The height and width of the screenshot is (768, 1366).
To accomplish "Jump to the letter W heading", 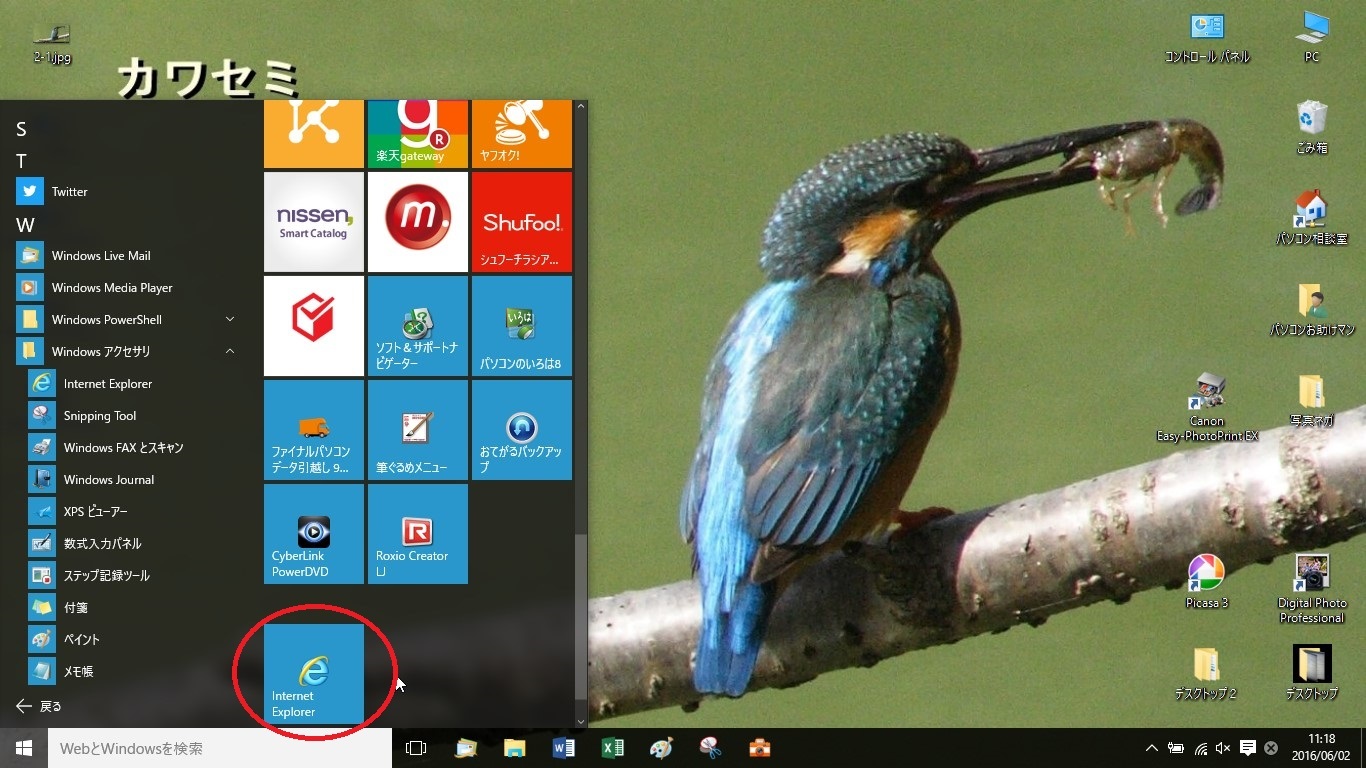I will [x=25, y=225].
